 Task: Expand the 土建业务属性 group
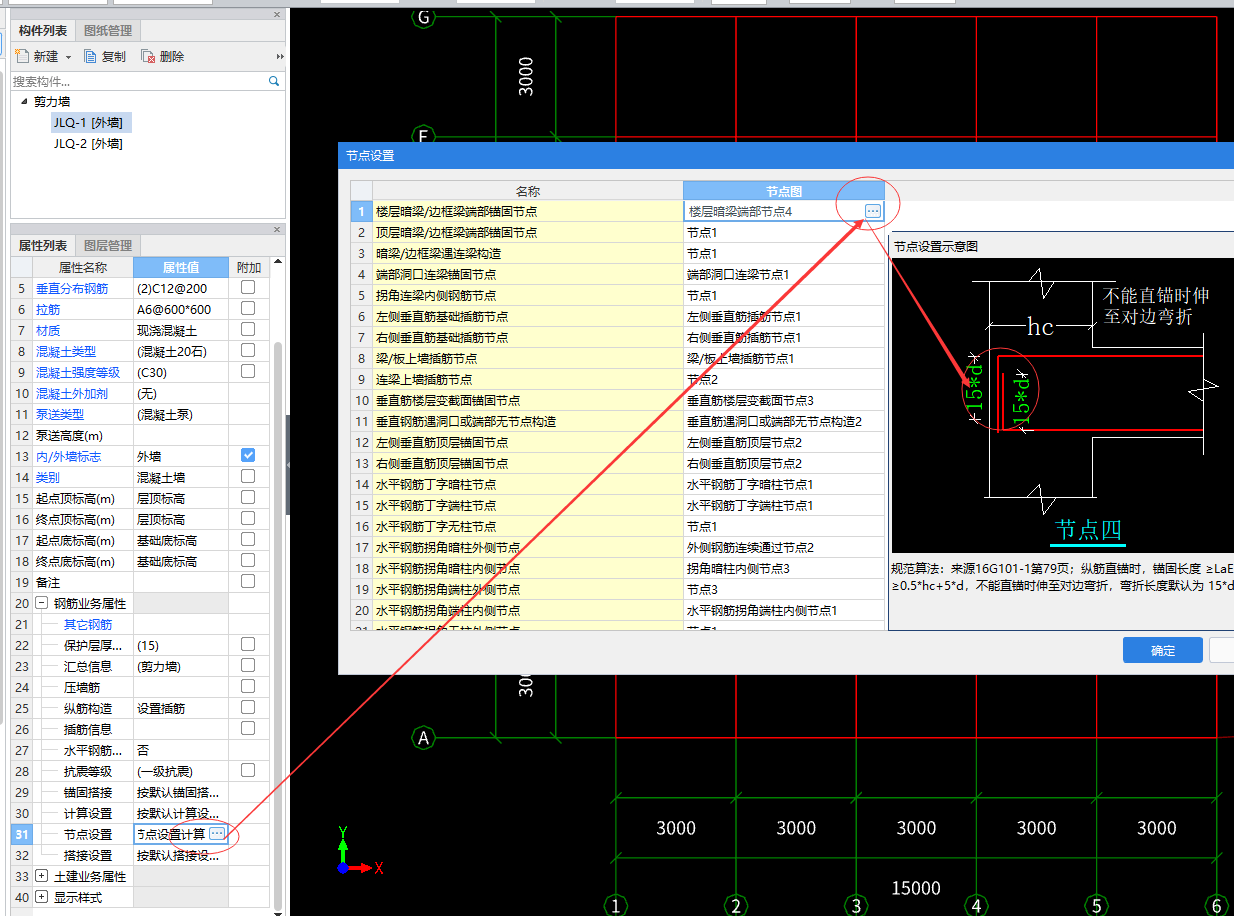(41, 876)
